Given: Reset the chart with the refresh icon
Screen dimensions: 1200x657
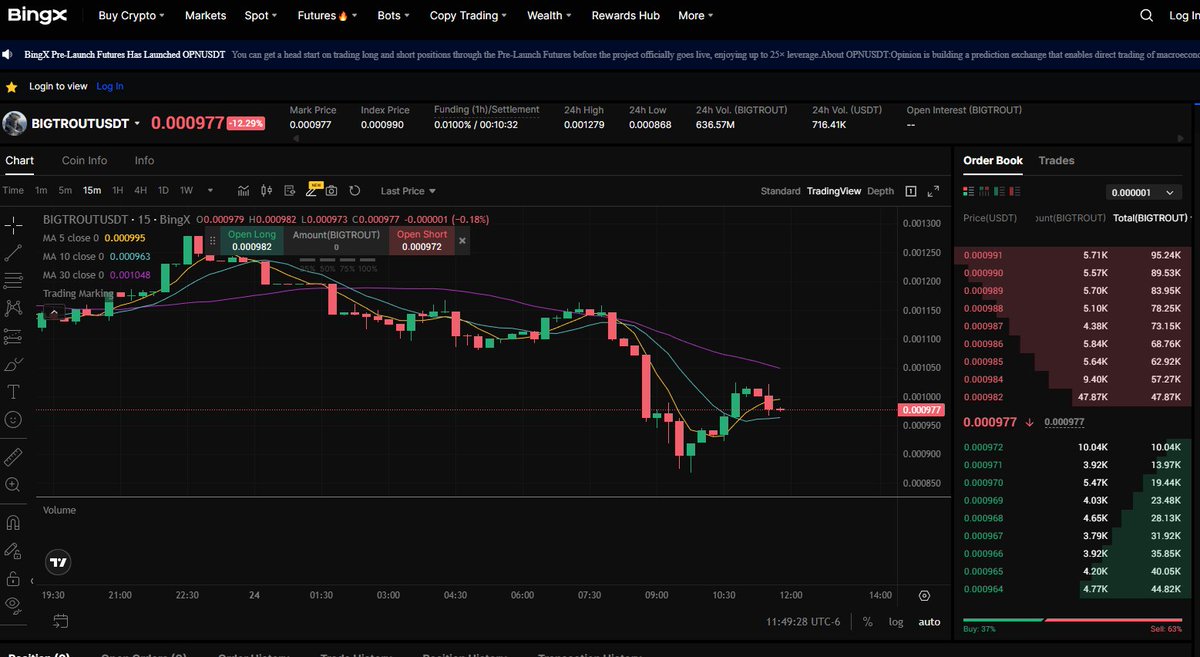Looking at the screenshot, I should pyautogui.click(x=355, y=190).
